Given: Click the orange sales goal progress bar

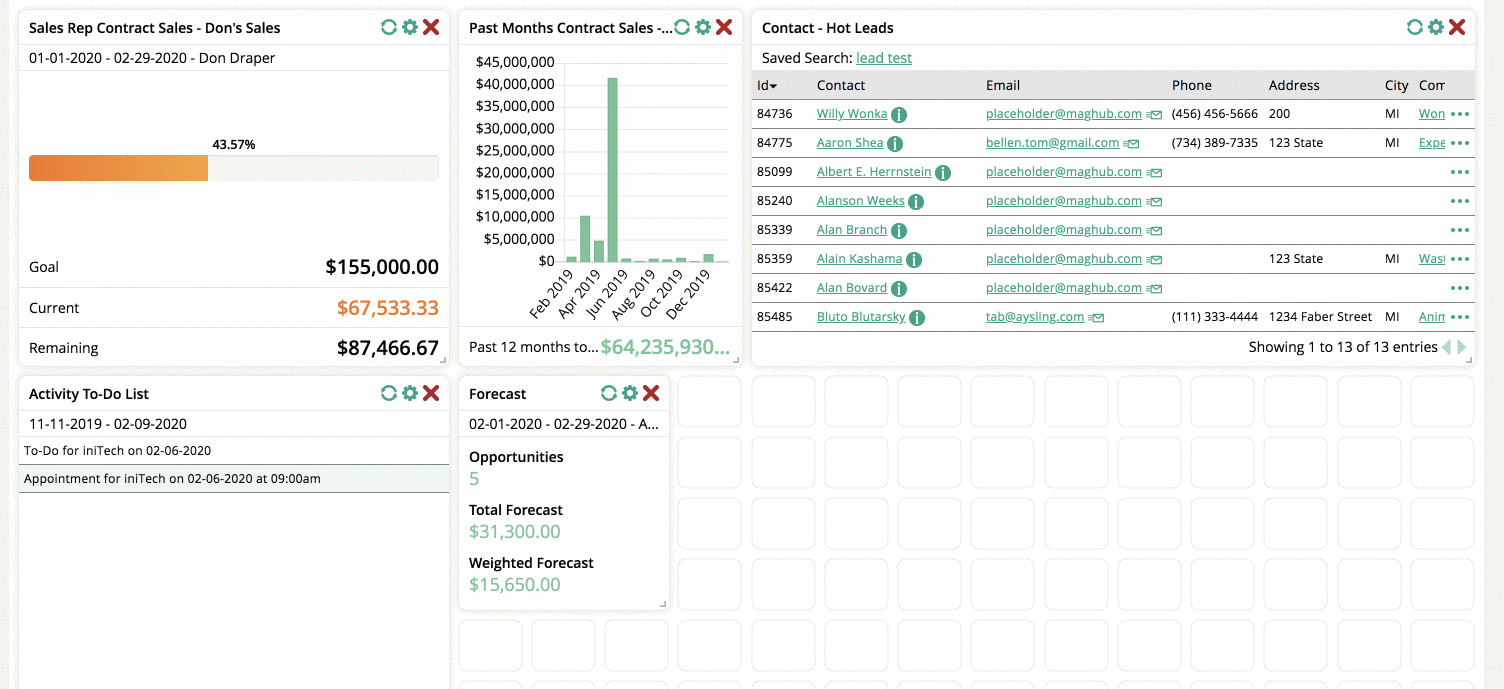Looking at the screenshot, I should pyautogui.click(x=118, y=168).
